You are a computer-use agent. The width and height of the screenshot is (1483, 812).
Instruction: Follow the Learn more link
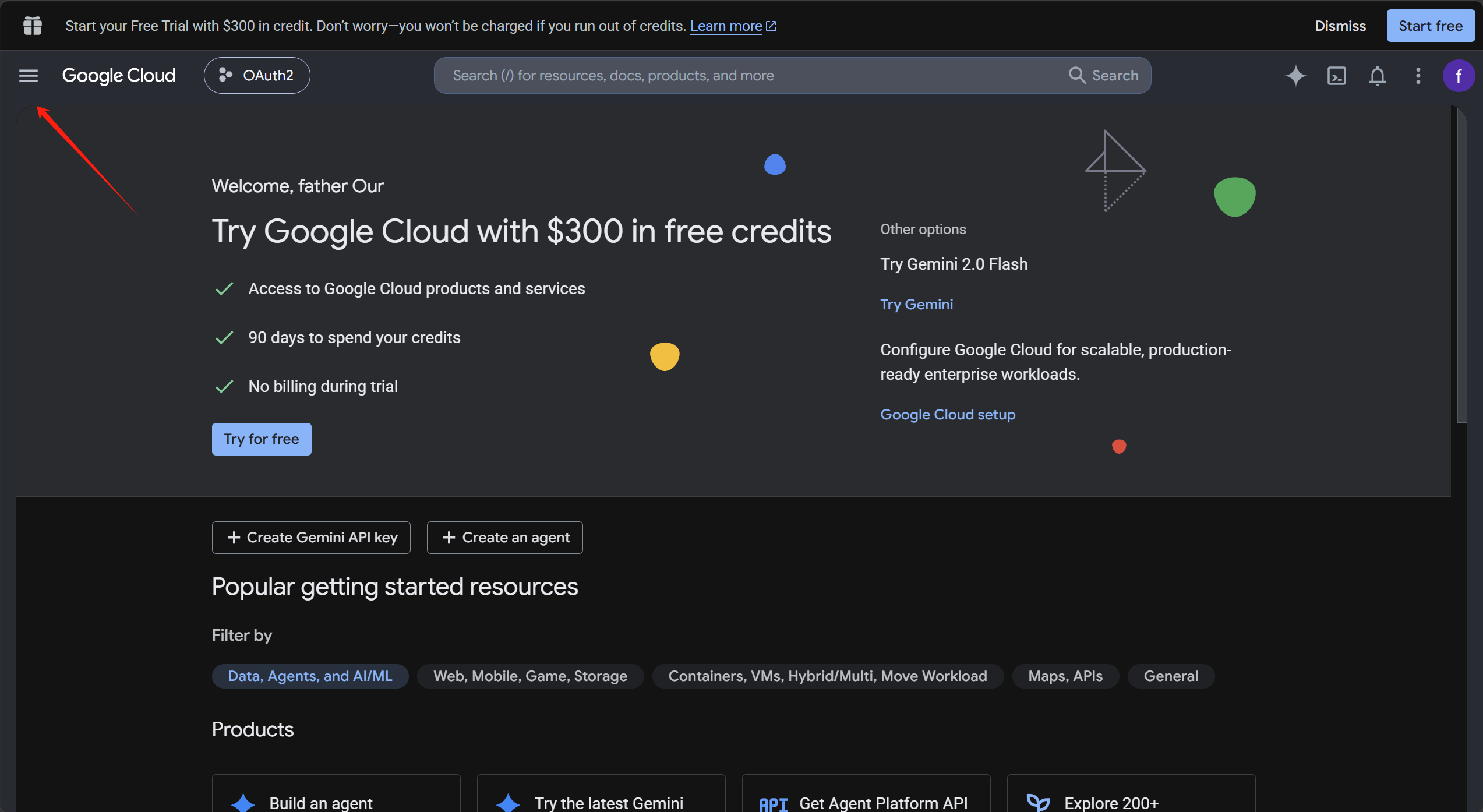(733, 26)
